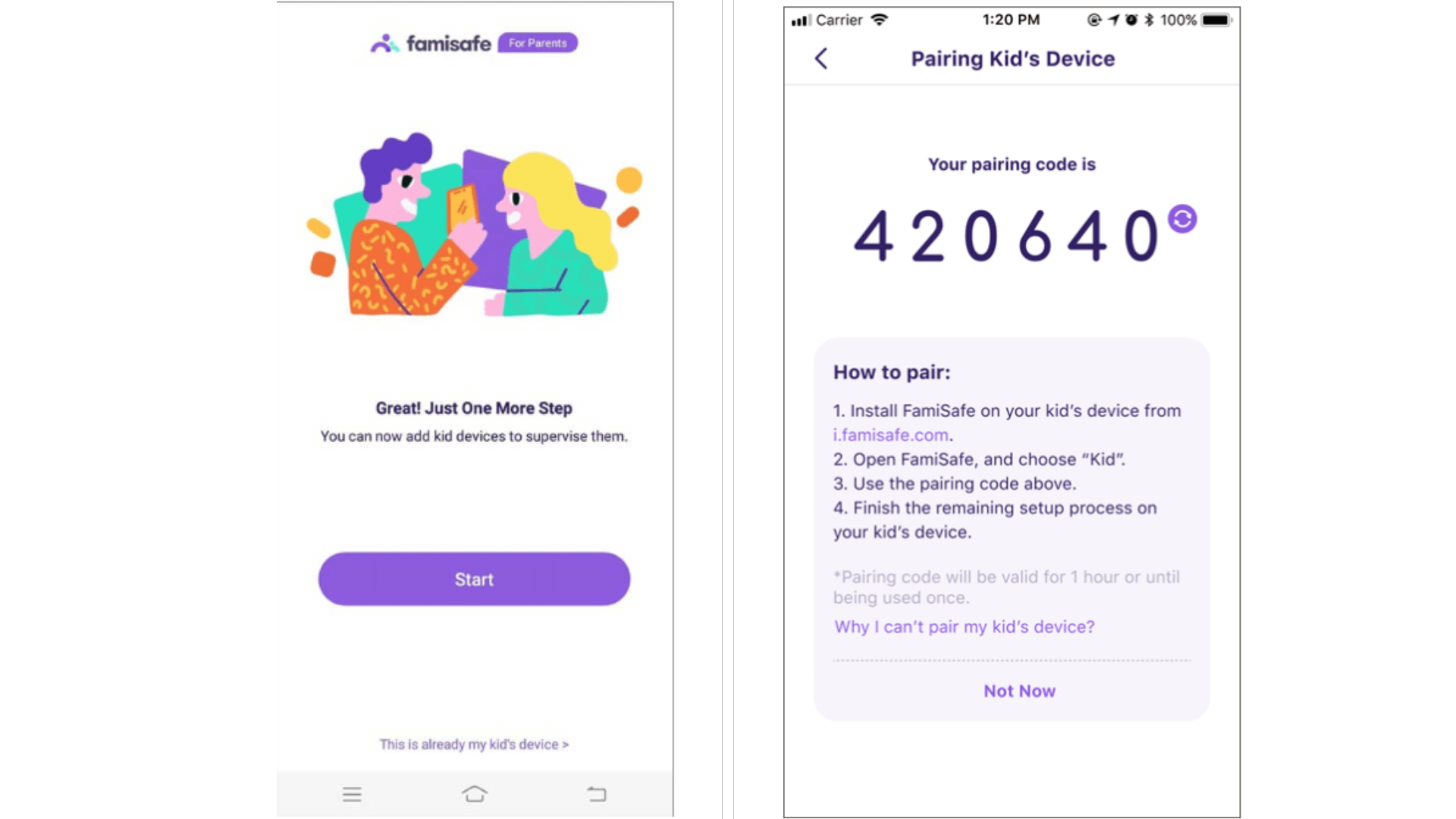Click 'Why I can't pair my kid's device?' link
Viewport: 1456px width, 819px height.
pos(964,627)
